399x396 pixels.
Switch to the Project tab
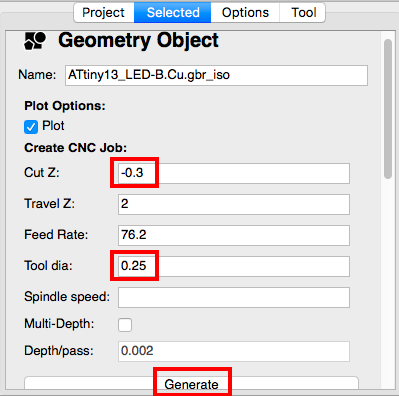[104, 13]
